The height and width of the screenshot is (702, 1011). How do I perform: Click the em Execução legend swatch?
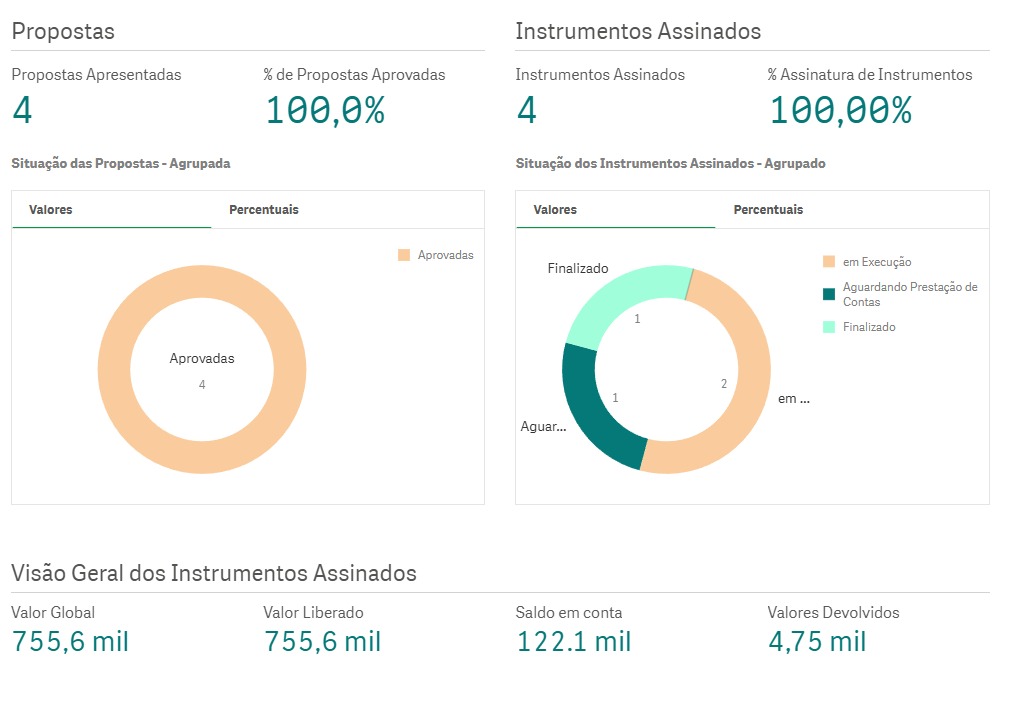click(x=828, y=262)
